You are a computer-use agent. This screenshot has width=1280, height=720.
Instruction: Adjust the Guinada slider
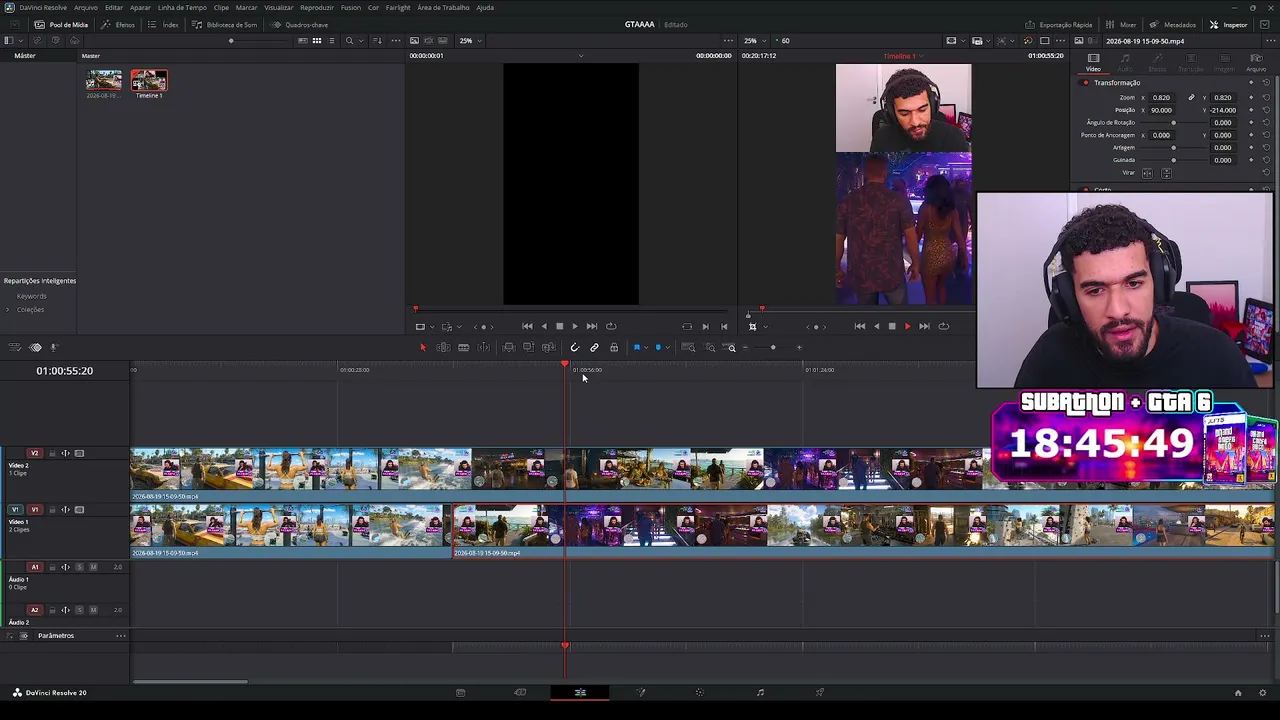click(x=1173, y=160)
